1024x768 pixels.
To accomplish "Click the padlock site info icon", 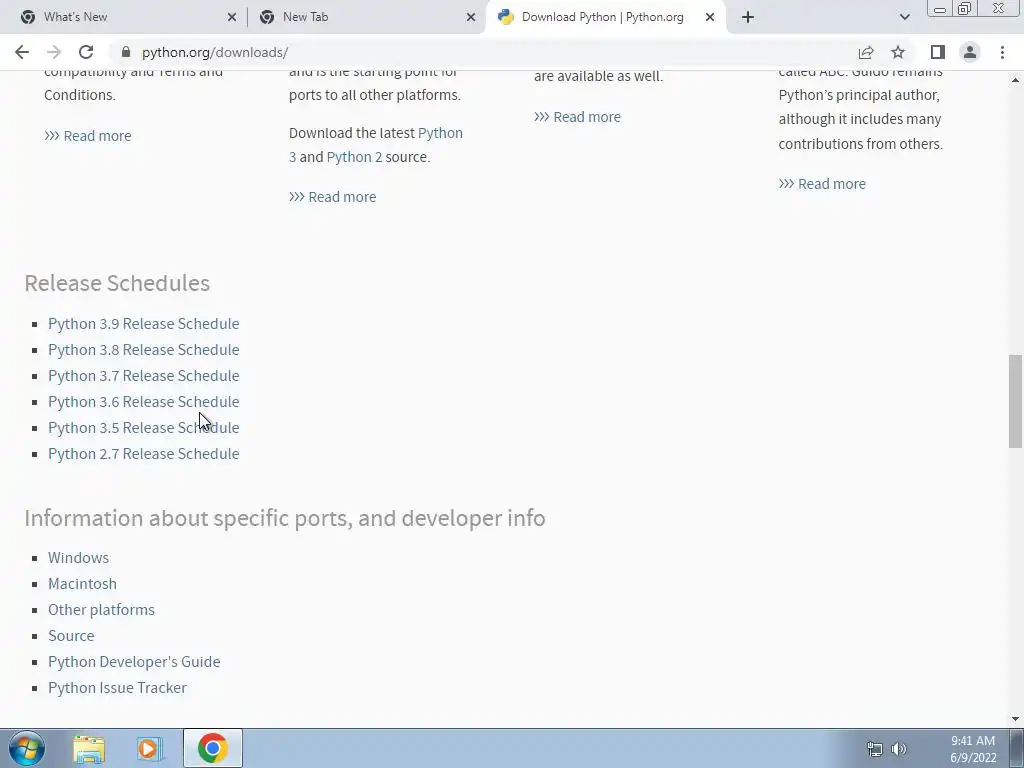I will click(x=126, y=52).
